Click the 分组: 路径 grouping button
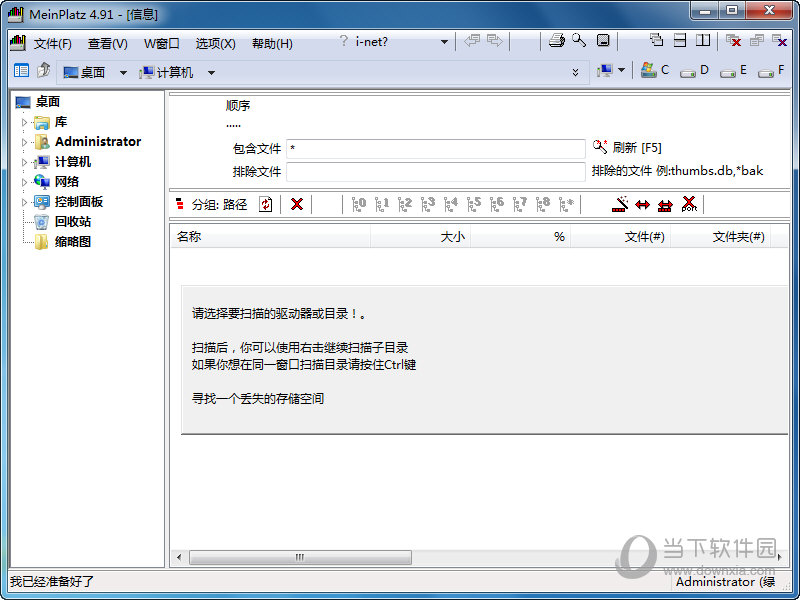 pos(211,205)
